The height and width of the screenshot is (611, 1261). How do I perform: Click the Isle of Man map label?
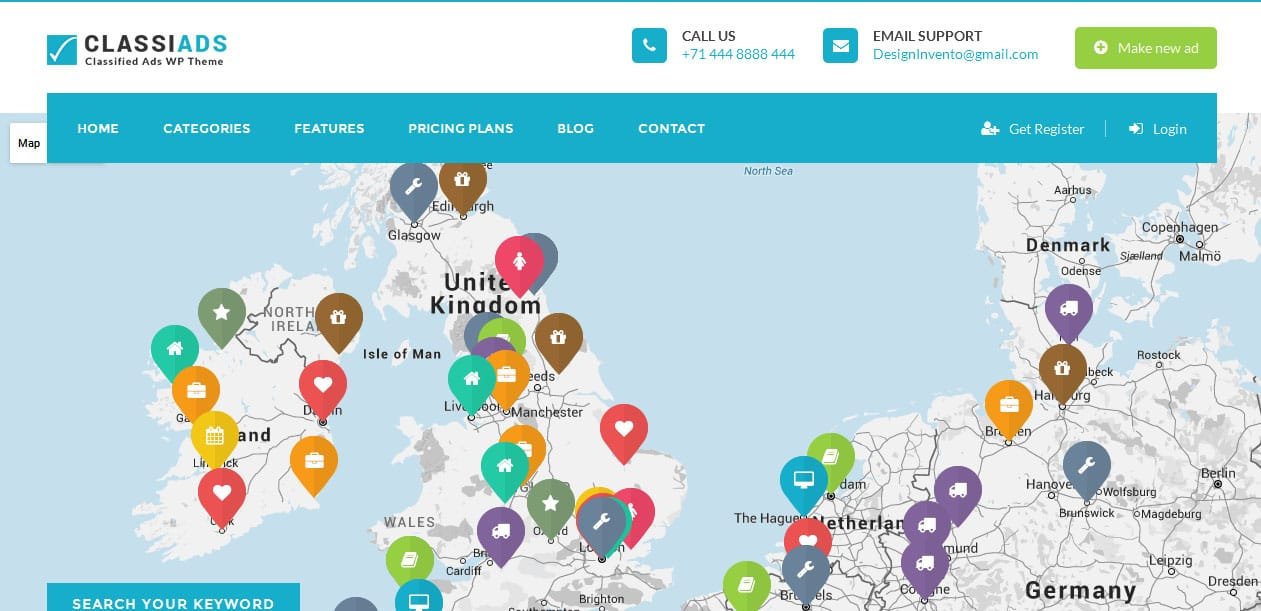tap(401, 354)
